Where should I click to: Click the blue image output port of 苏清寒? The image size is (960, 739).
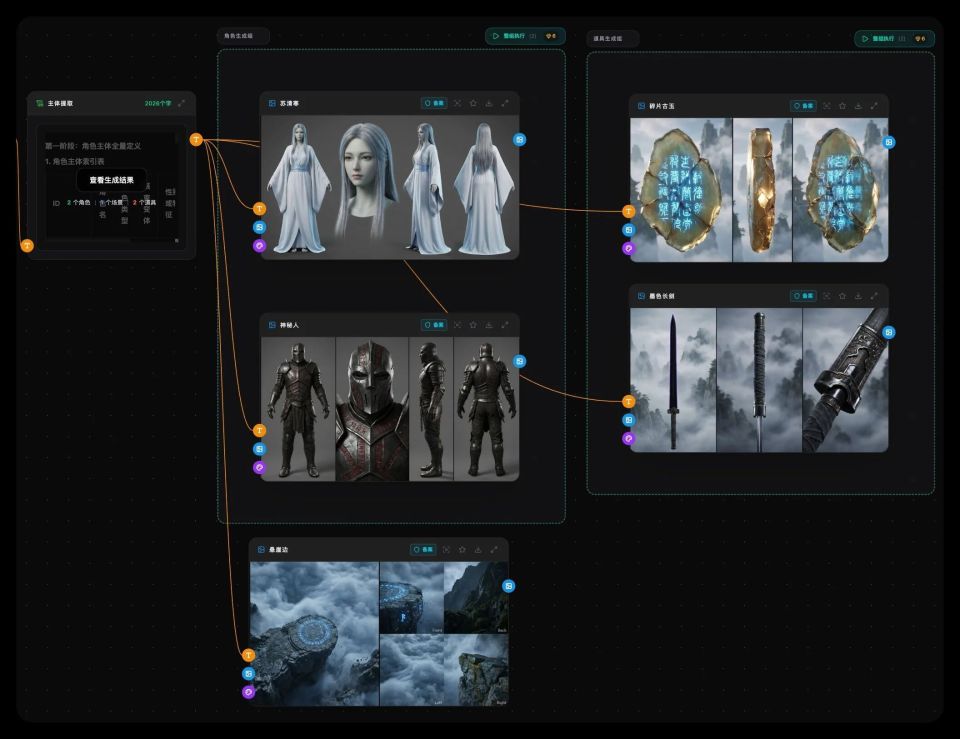519,140
